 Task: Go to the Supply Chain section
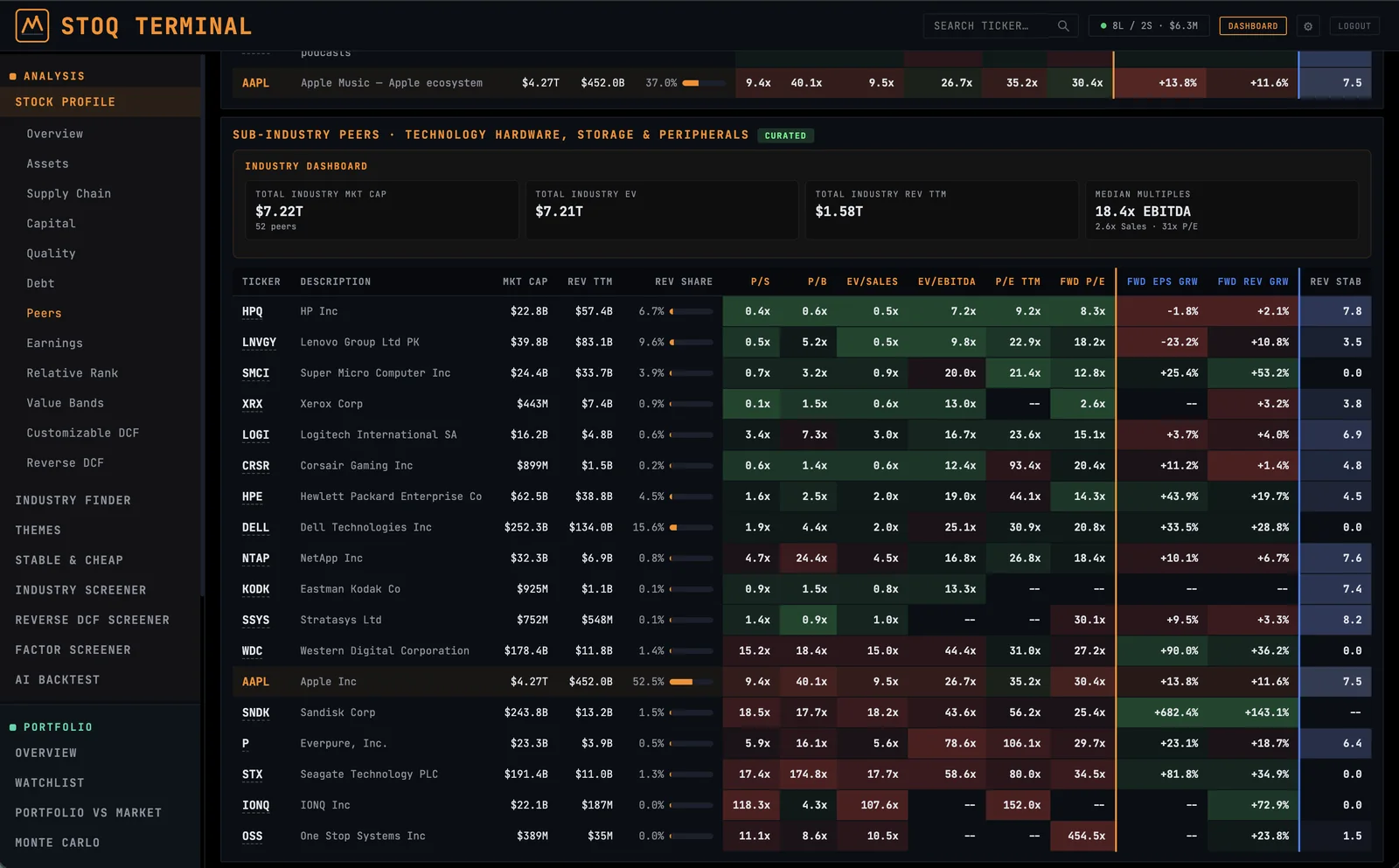69,194
